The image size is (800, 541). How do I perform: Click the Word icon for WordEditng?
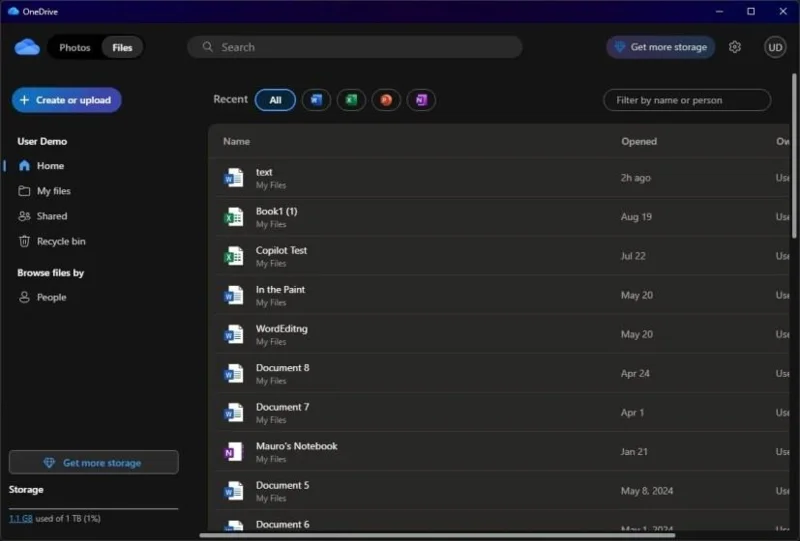(x=234, y=335)
